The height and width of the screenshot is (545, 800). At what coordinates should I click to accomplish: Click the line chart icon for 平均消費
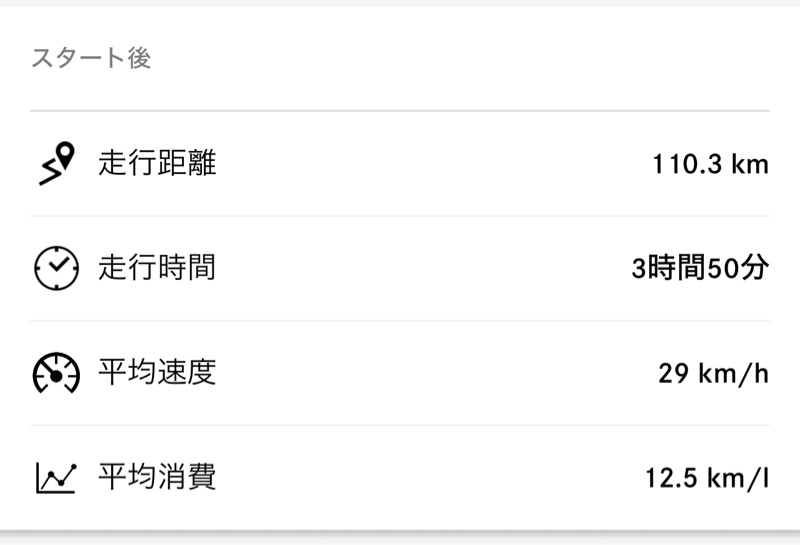coord(57,478)
